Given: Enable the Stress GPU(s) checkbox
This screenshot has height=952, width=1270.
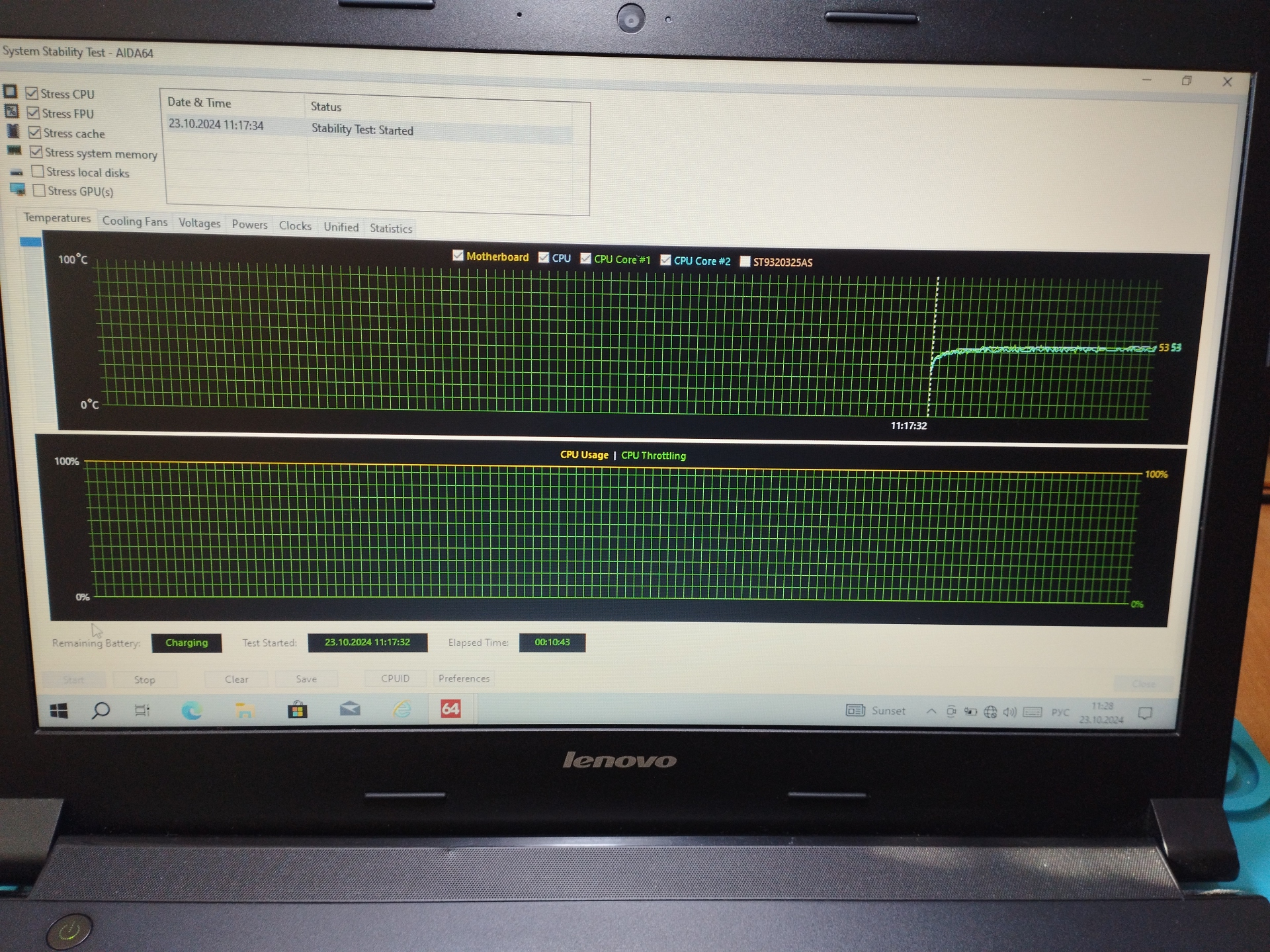Looking at the screenshot, I should [39, 190].
